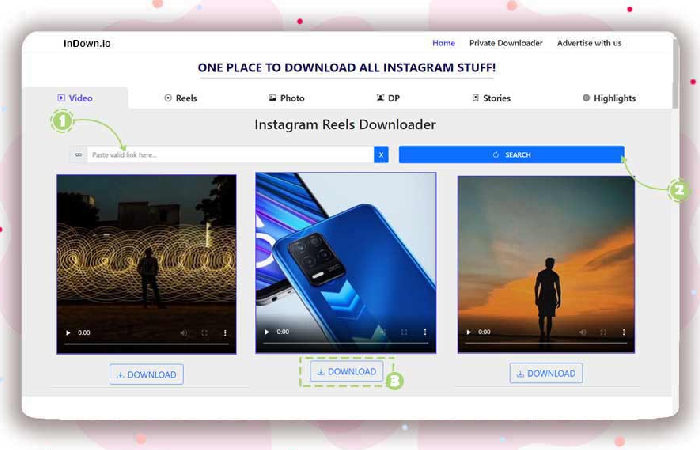This screenshot has height=450, width=700.
Task: Open more options on blue phone video
Action: 425,332
